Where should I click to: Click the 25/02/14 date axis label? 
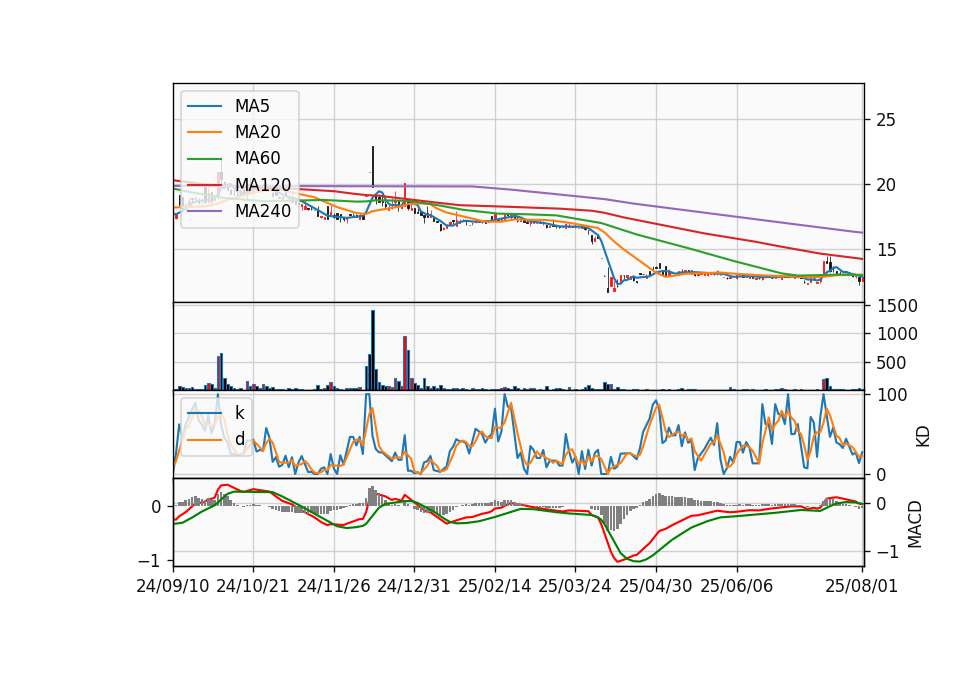495,586
